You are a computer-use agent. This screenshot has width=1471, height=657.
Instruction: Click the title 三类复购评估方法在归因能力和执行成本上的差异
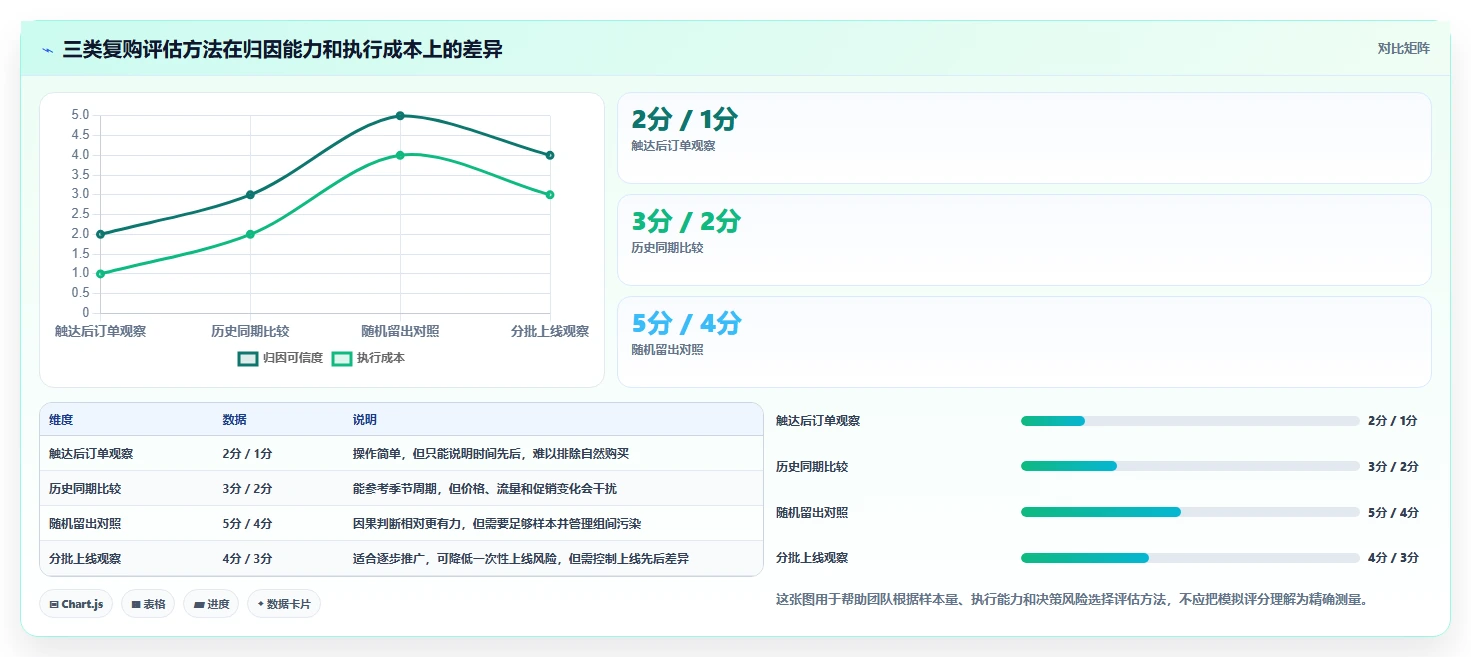(282, 50)
